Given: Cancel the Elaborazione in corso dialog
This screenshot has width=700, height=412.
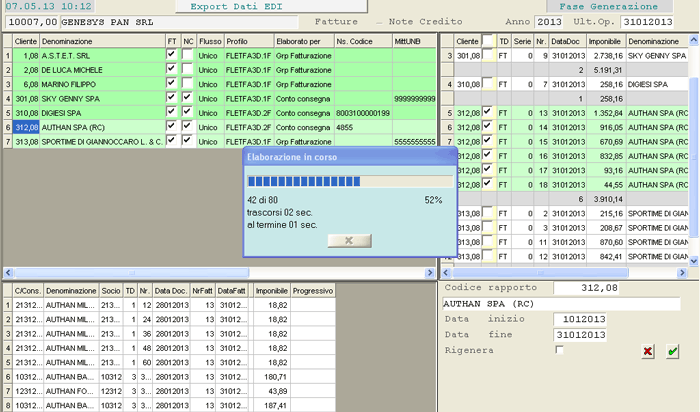Looking at the screenshot, I should 350,241.
